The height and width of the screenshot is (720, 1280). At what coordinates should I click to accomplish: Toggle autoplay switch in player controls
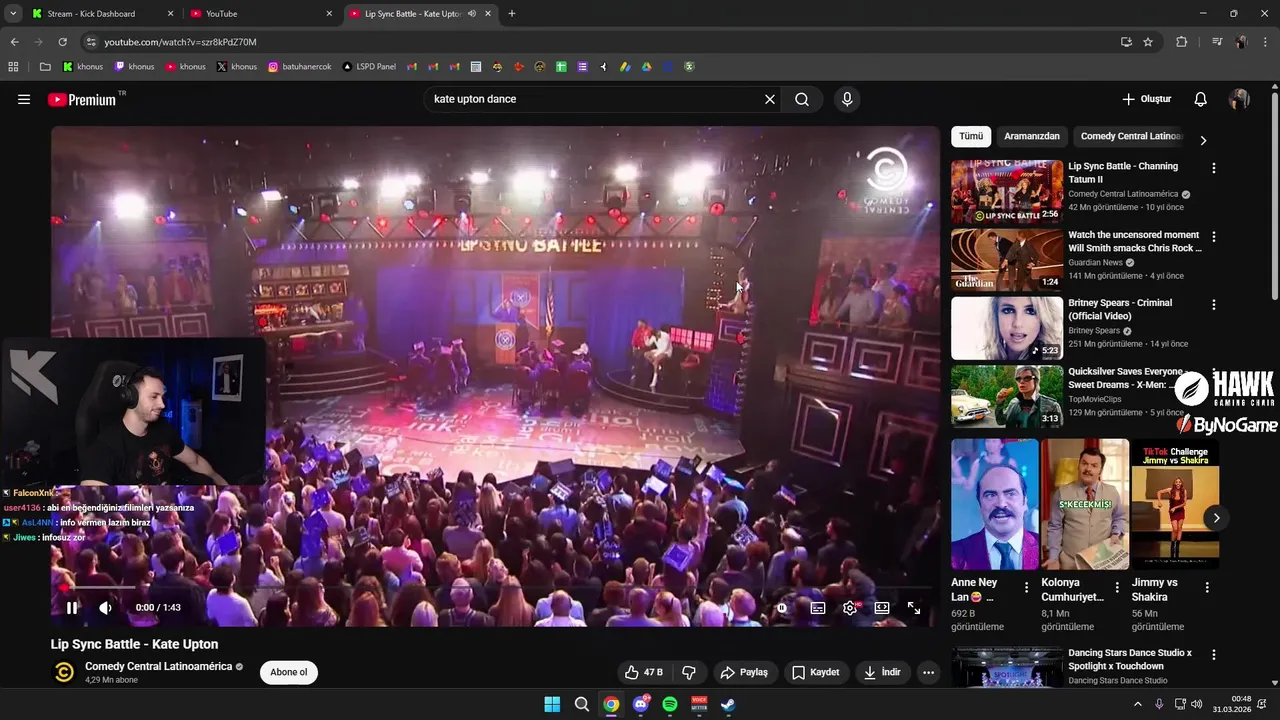click(783, 607)
